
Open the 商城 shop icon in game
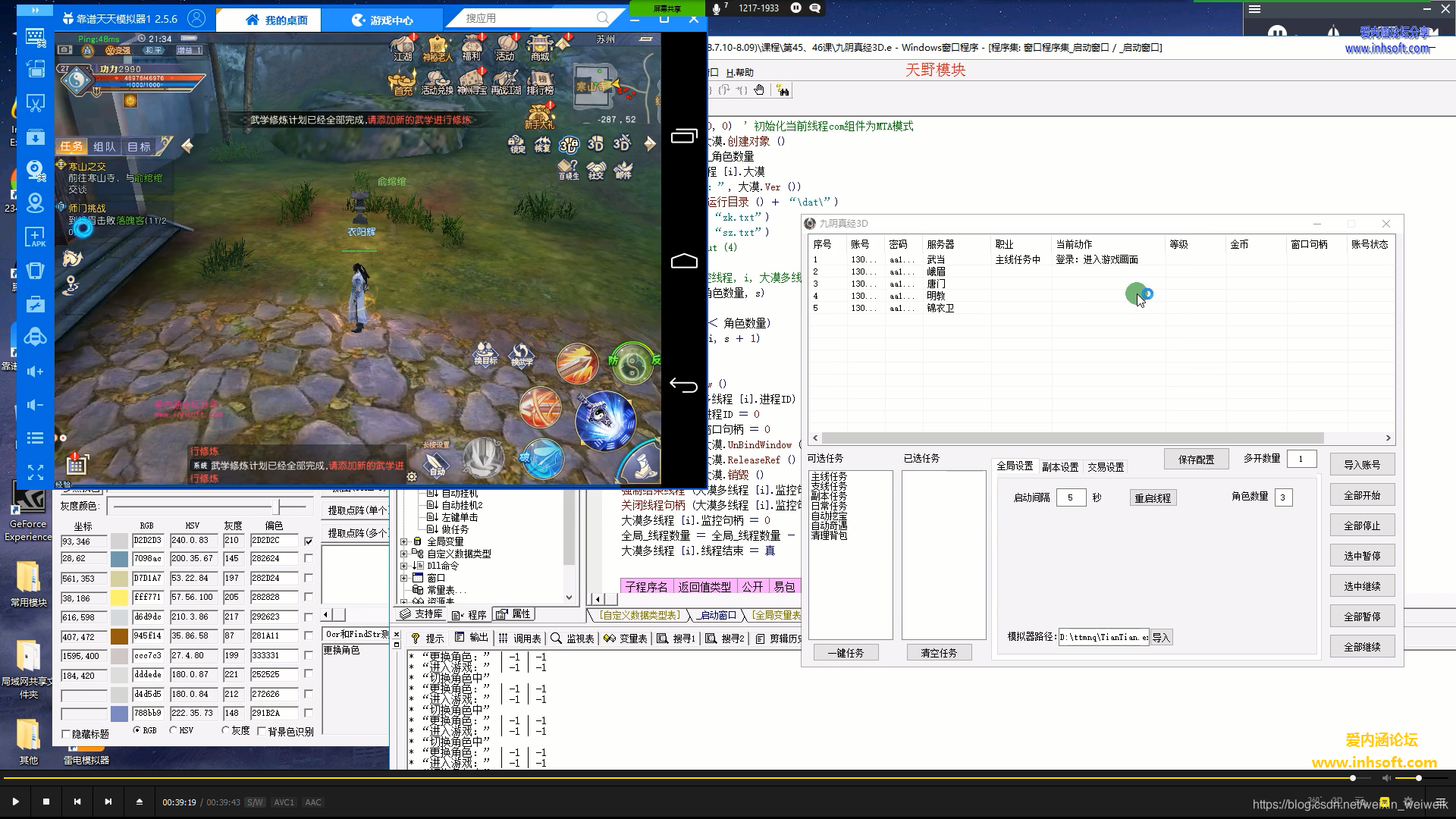(540, 47)
